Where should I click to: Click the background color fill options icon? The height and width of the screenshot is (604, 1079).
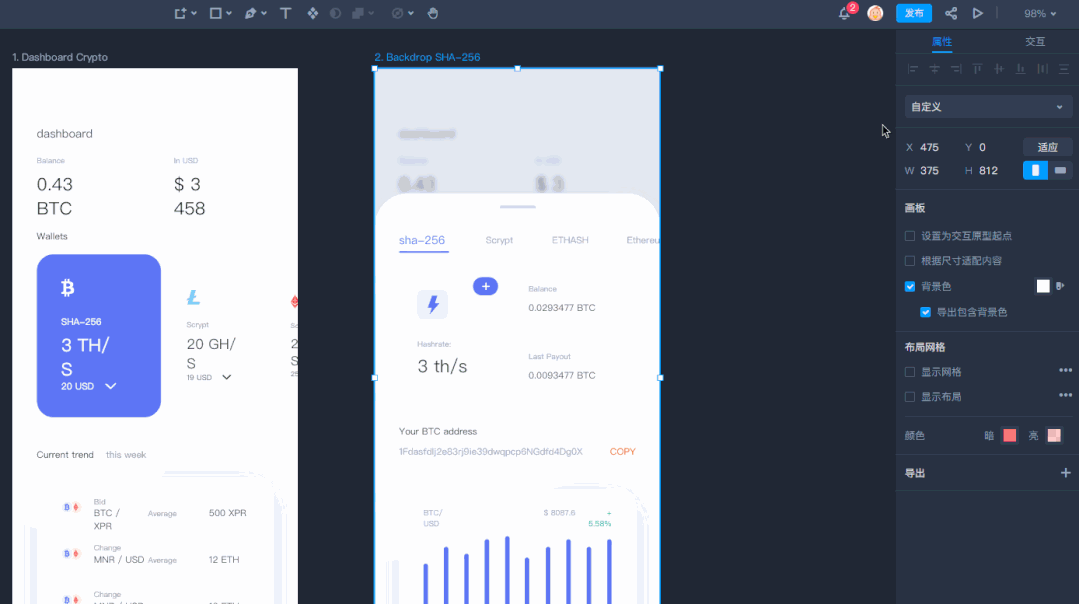[1060, 286]
